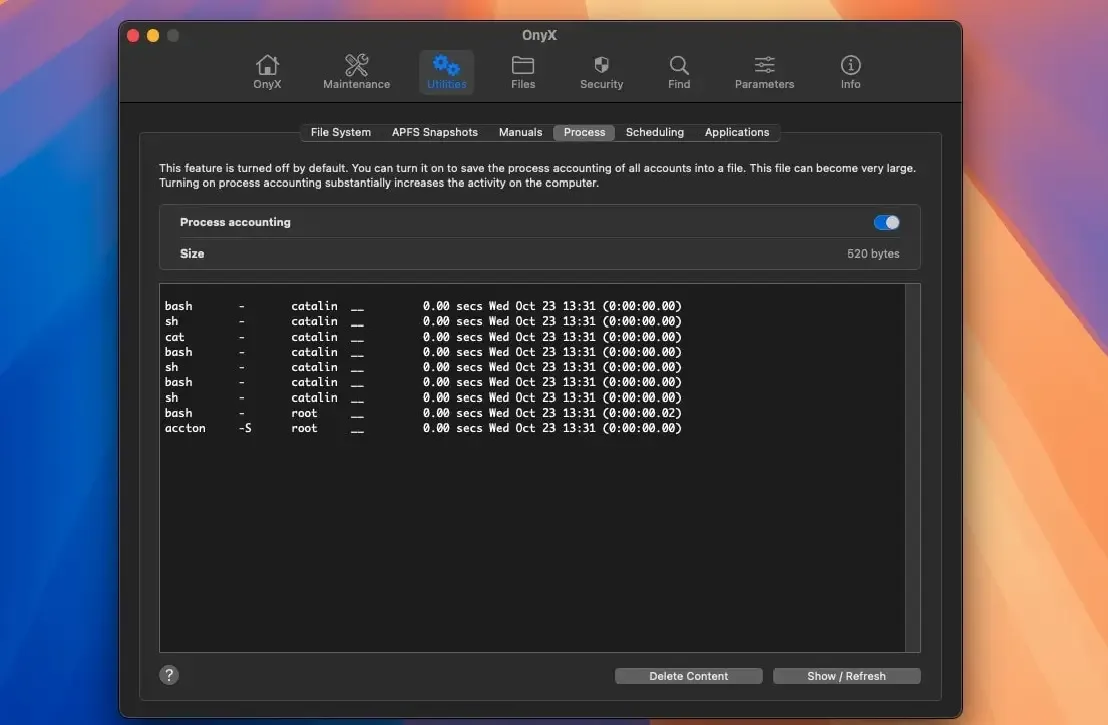This screenshot has height=725, width=1108.
Task: Click the bash row owned by root
Action: 423,413
